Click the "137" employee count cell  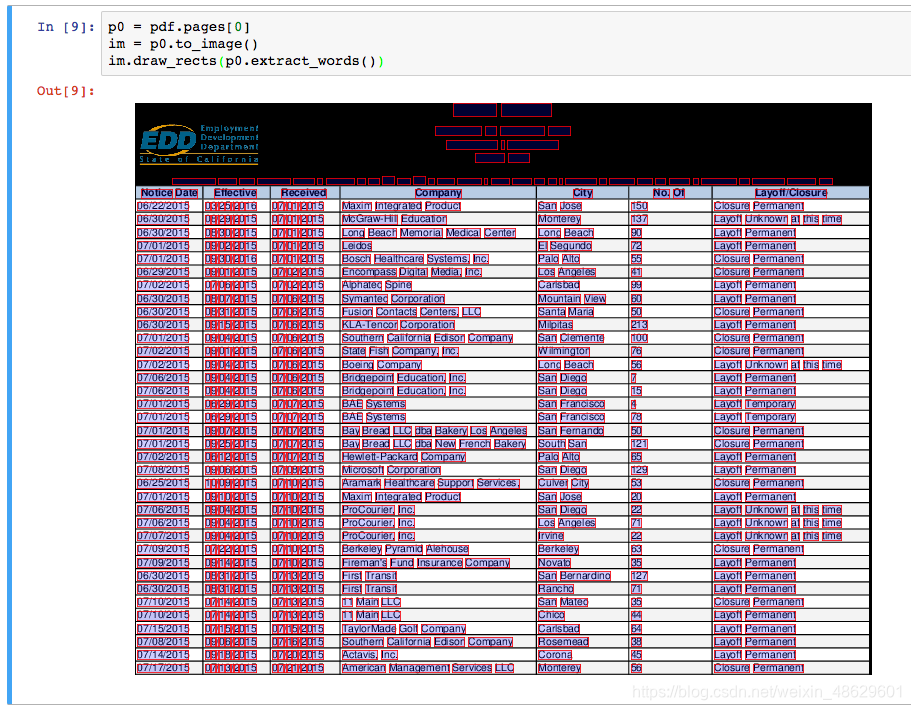639,219
